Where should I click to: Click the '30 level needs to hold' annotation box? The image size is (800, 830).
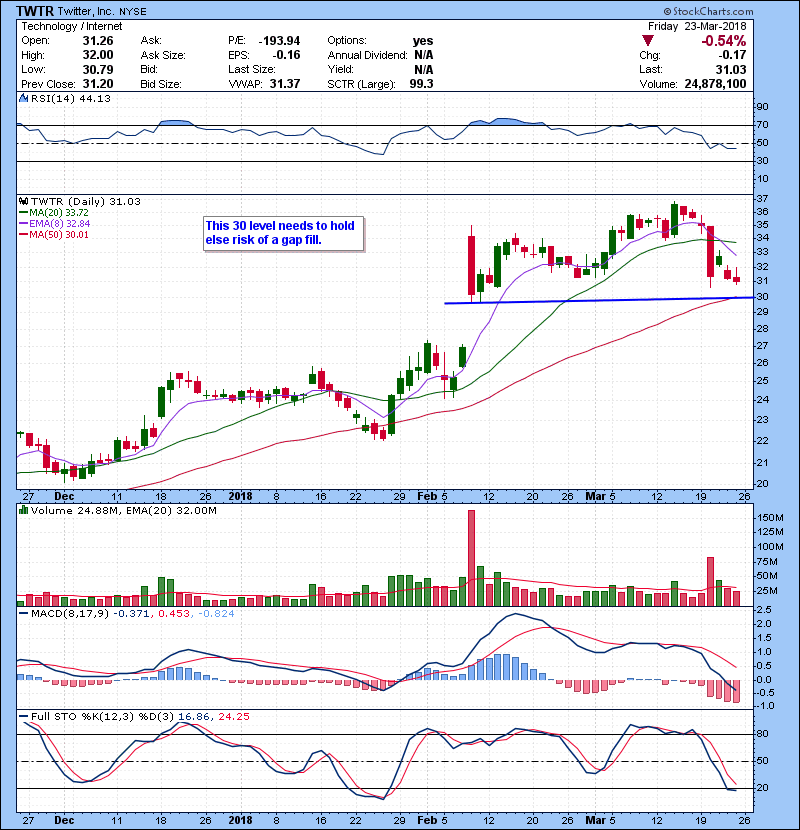tap(281, 232)
